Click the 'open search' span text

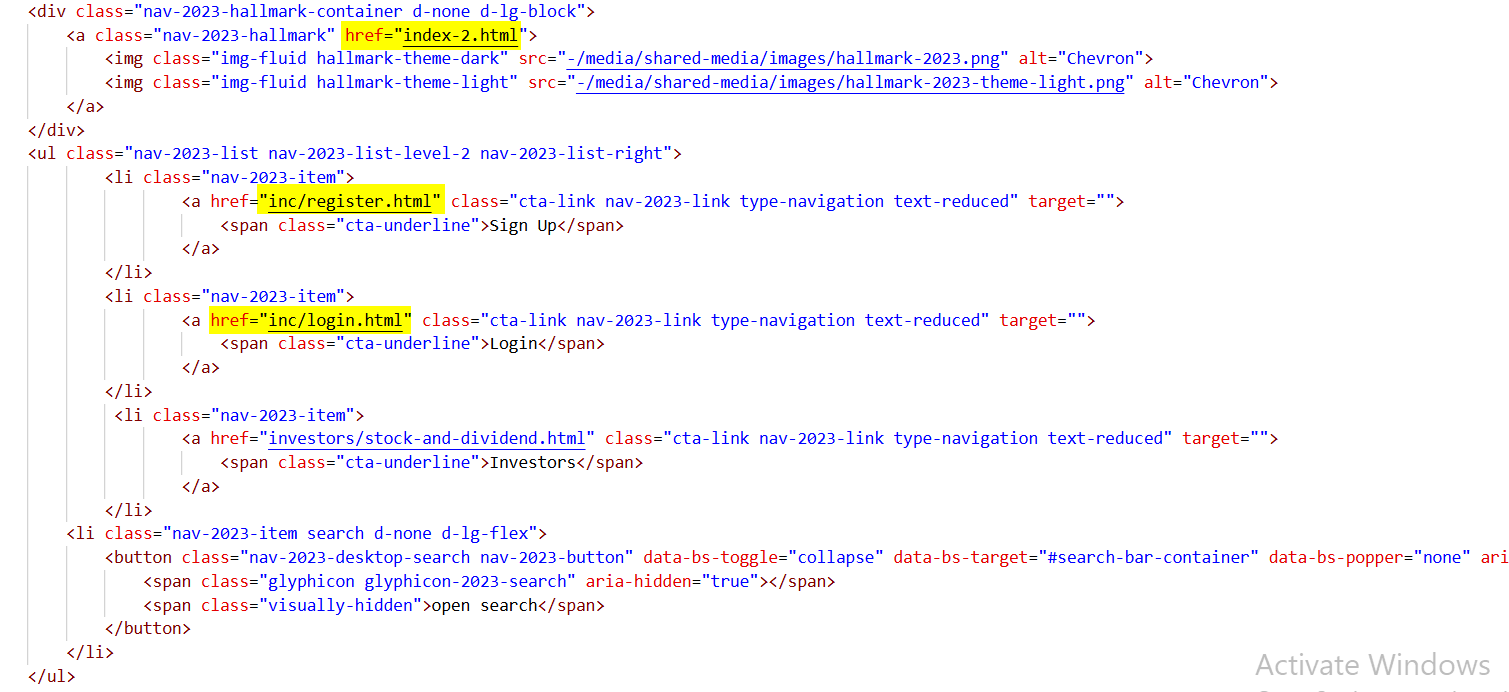tap(484, 605)
